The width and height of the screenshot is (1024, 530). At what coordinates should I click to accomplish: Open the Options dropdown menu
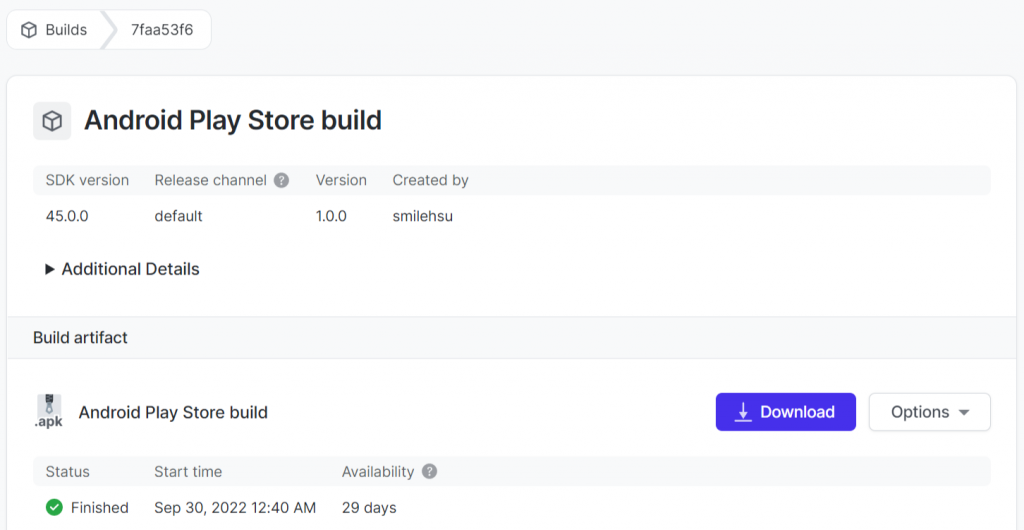(929, 412)
